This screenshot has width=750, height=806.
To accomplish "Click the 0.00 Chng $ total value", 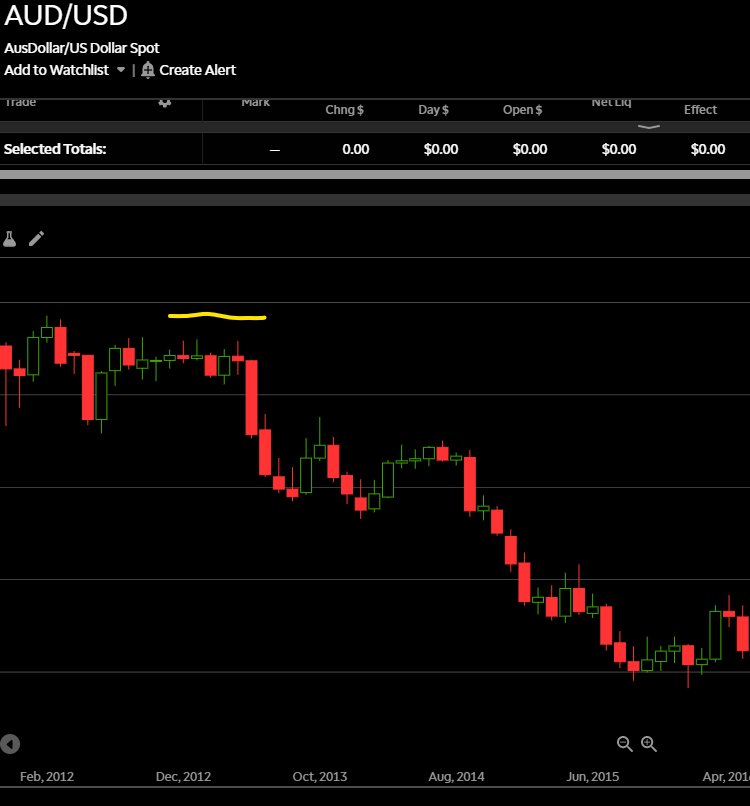I will (356, 150).
